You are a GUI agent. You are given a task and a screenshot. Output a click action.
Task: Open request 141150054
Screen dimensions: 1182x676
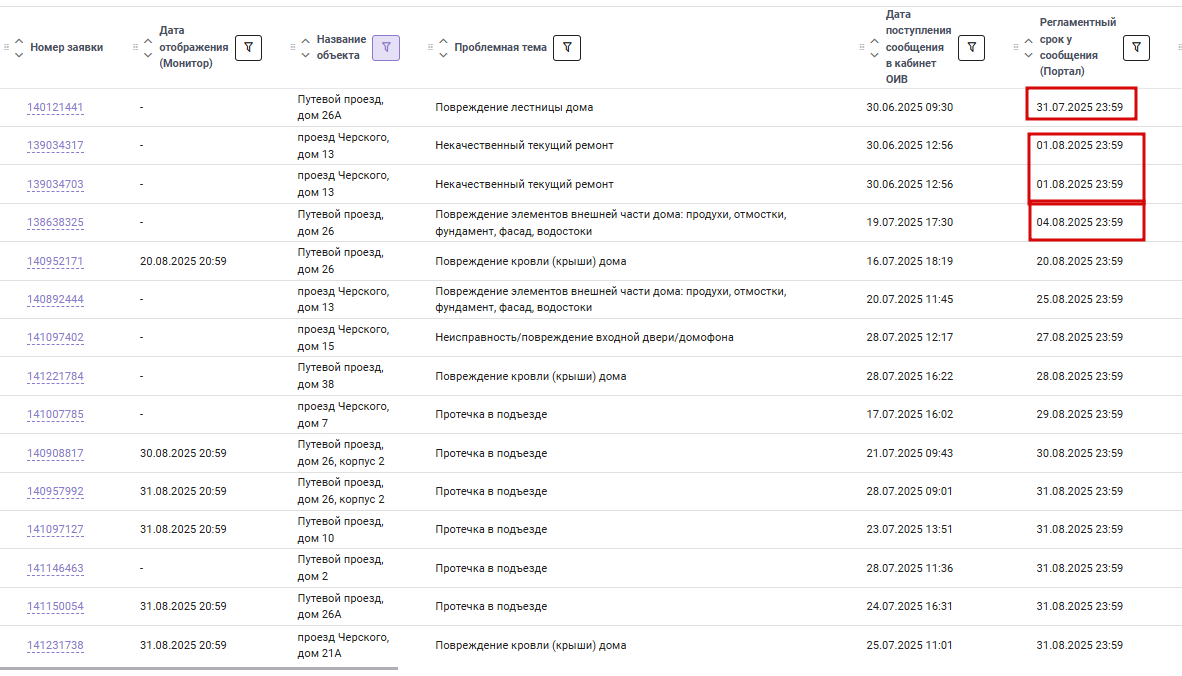tap(55, 606)
